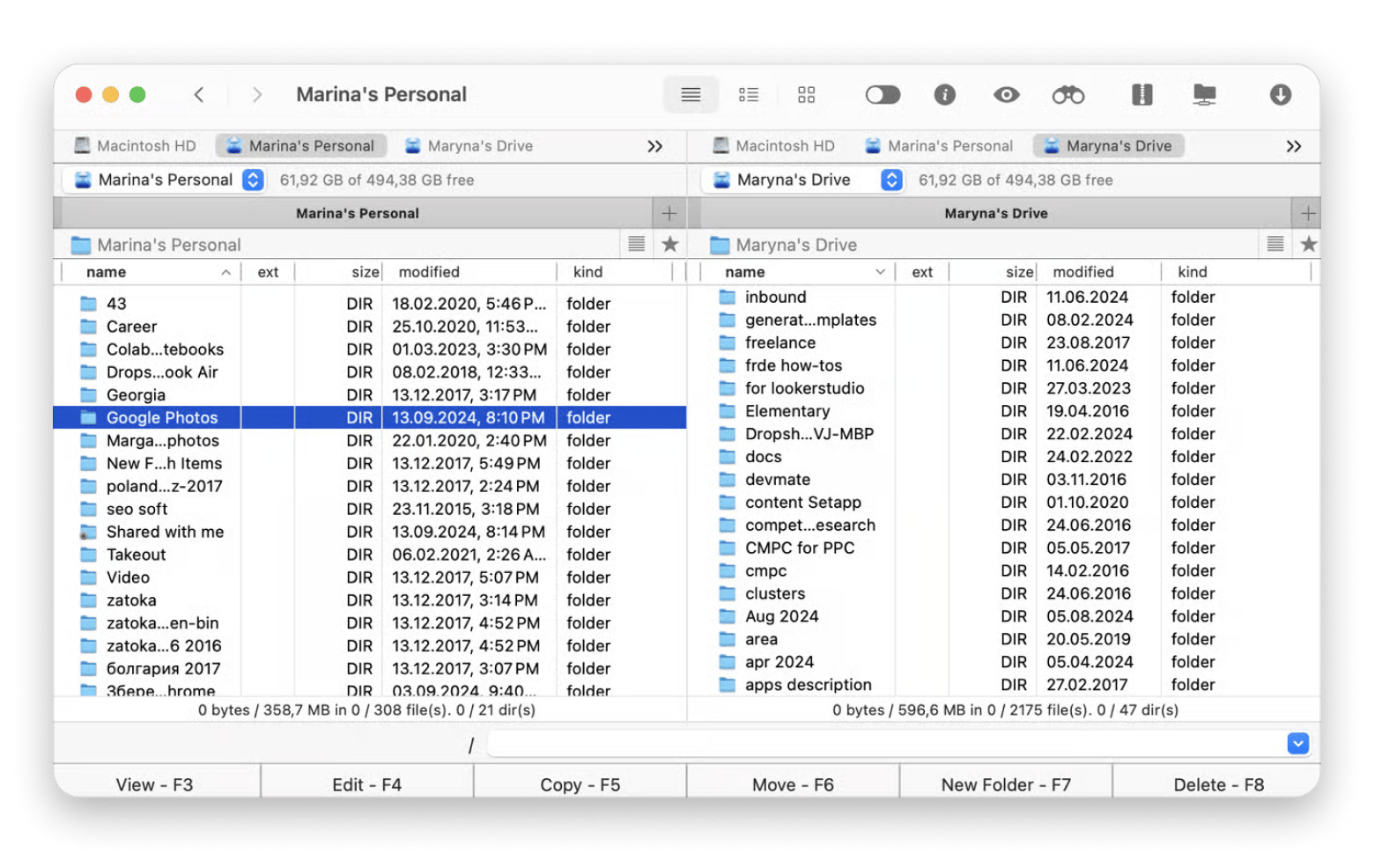Screen dimensions: 1374x868
Task: Click View - F3 button
Action: pos(155,784)
